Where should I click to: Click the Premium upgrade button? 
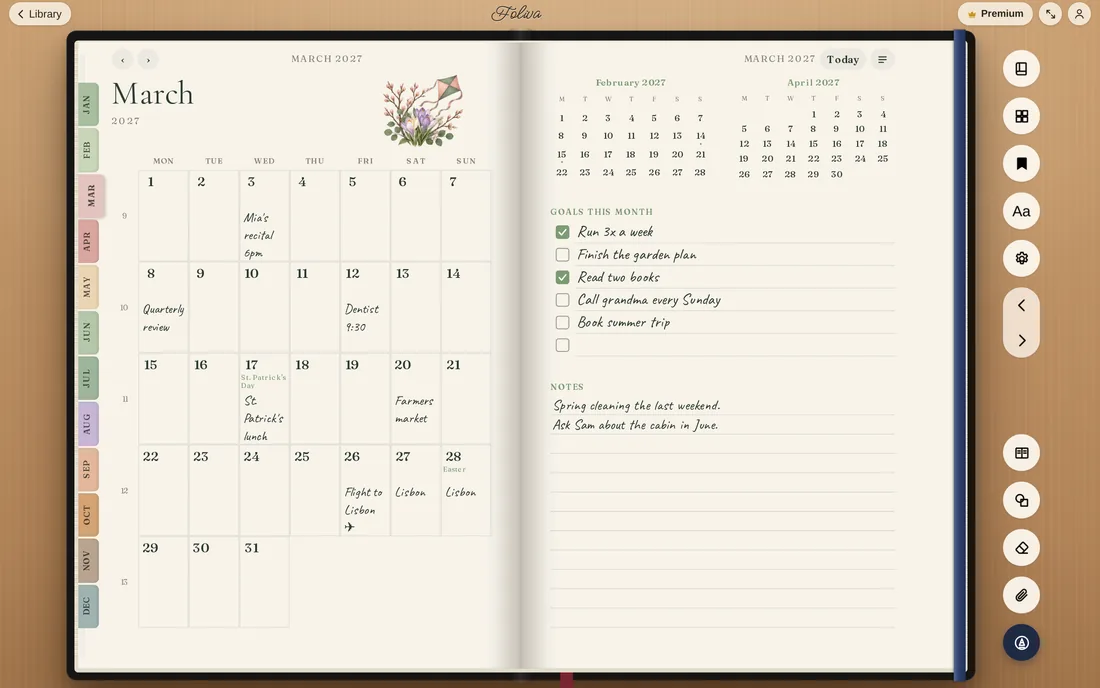point(995,14)
